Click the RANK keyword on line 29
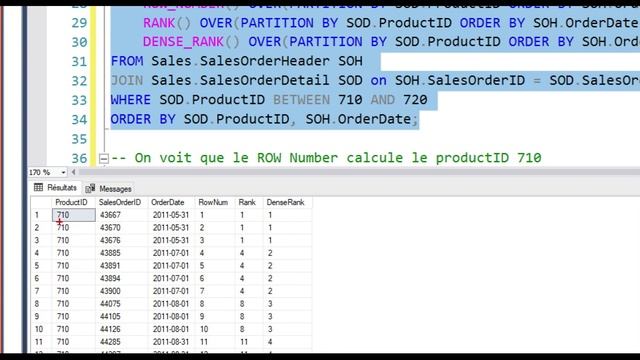This screenshot has height=360, width=640. (x=159, y=22)
